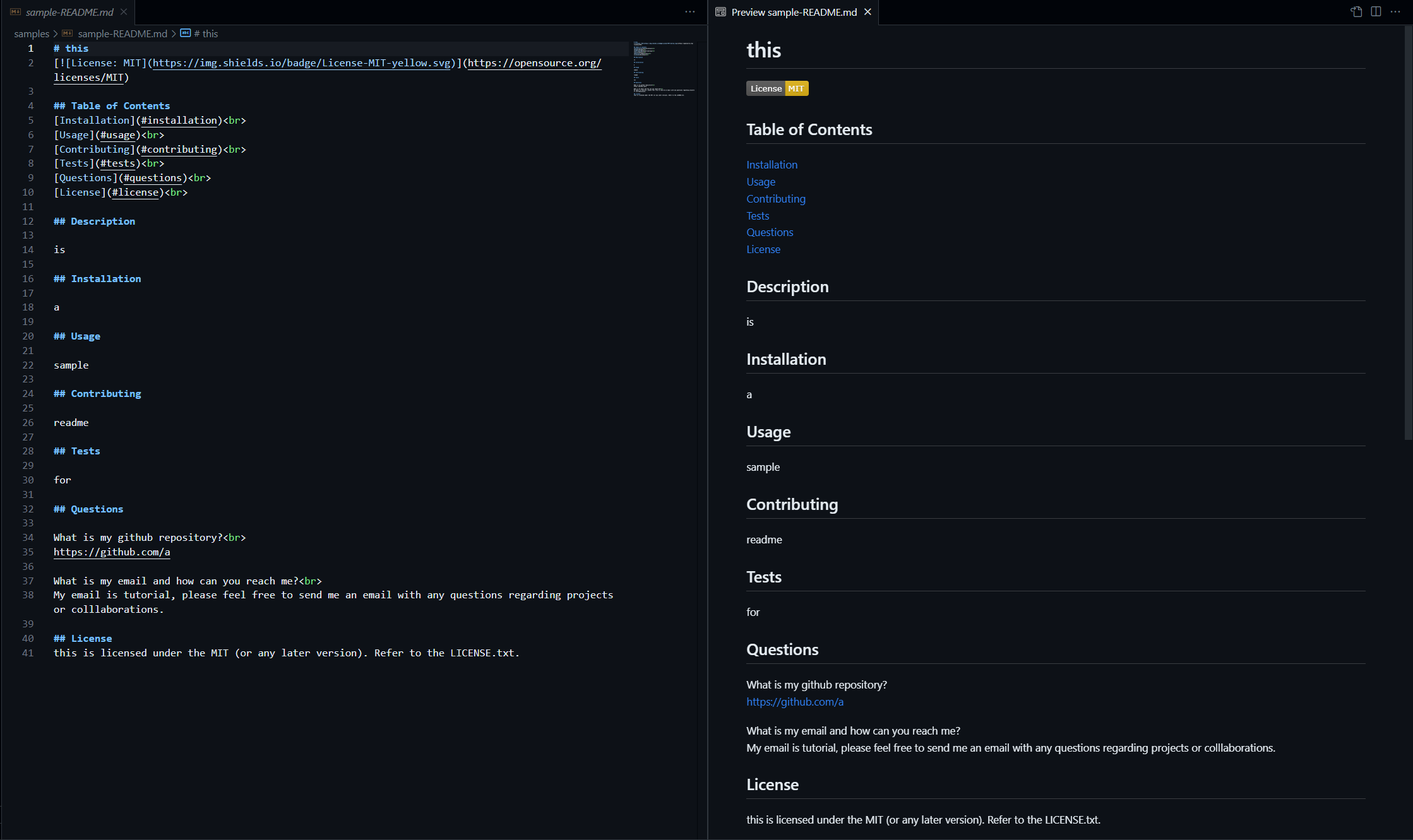Switch to Preview sample-README.md tab
Screen dimensions: 1413x840
(794, 12)
